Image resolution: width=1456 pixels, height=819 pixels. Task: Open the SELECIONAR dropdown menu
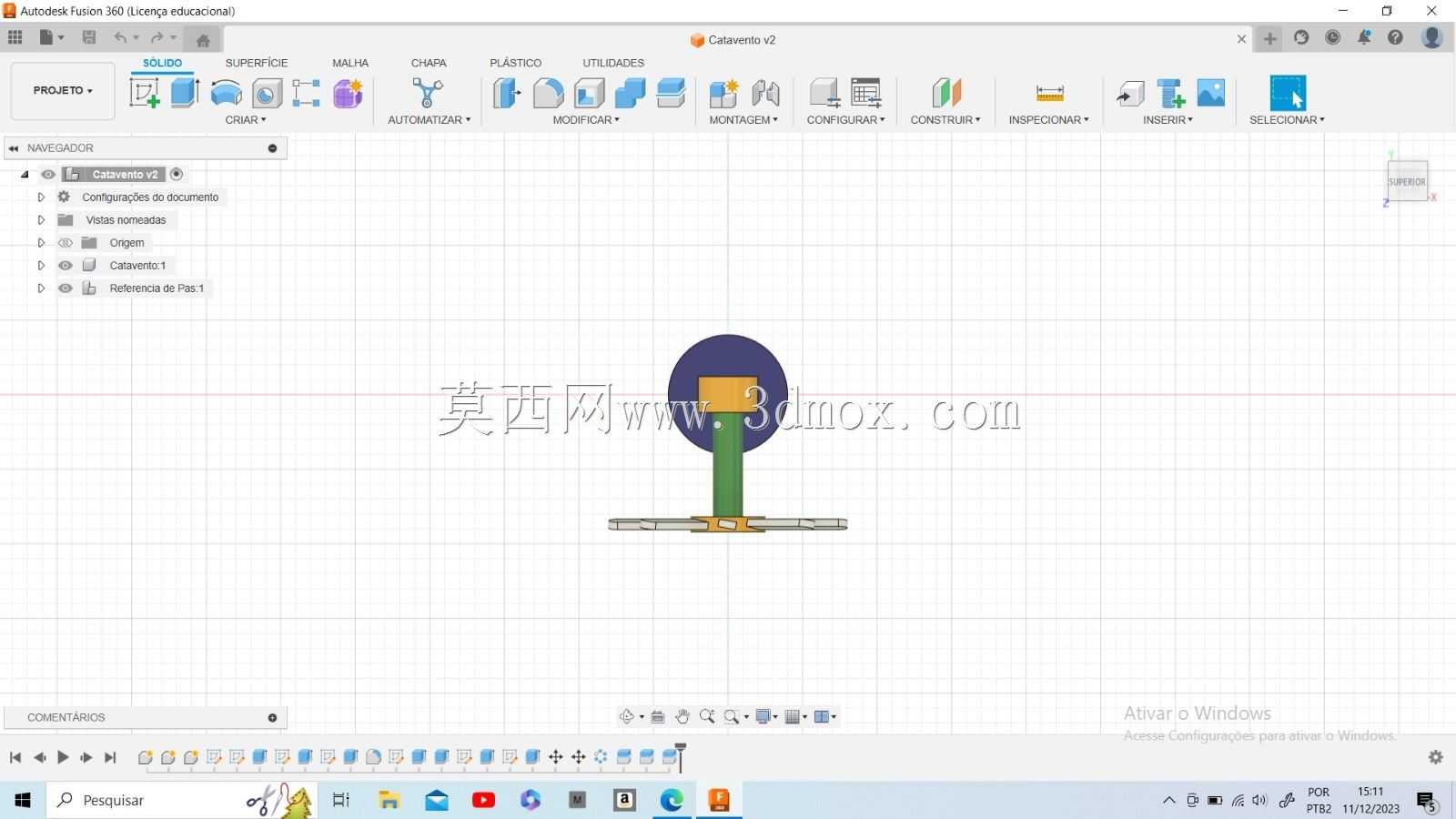tap(1287, 120)
